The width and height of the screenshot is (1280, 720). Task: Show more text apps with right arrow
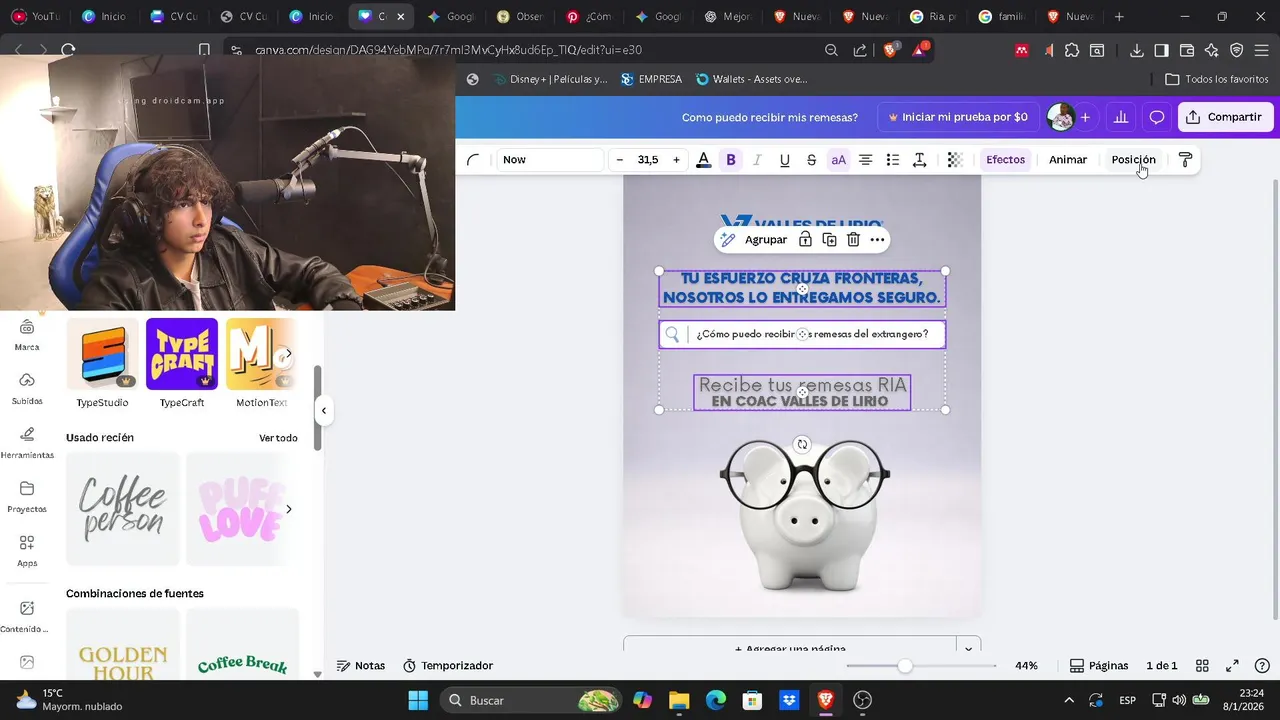click(x=288, y=354)
